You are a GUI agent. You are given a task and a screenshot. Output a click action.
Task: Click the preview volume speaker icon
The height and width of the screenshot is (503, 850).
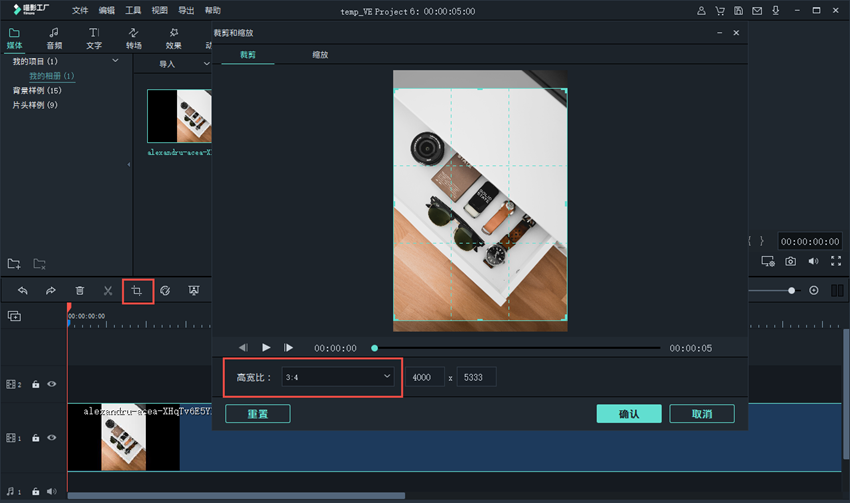coord(813,261)
